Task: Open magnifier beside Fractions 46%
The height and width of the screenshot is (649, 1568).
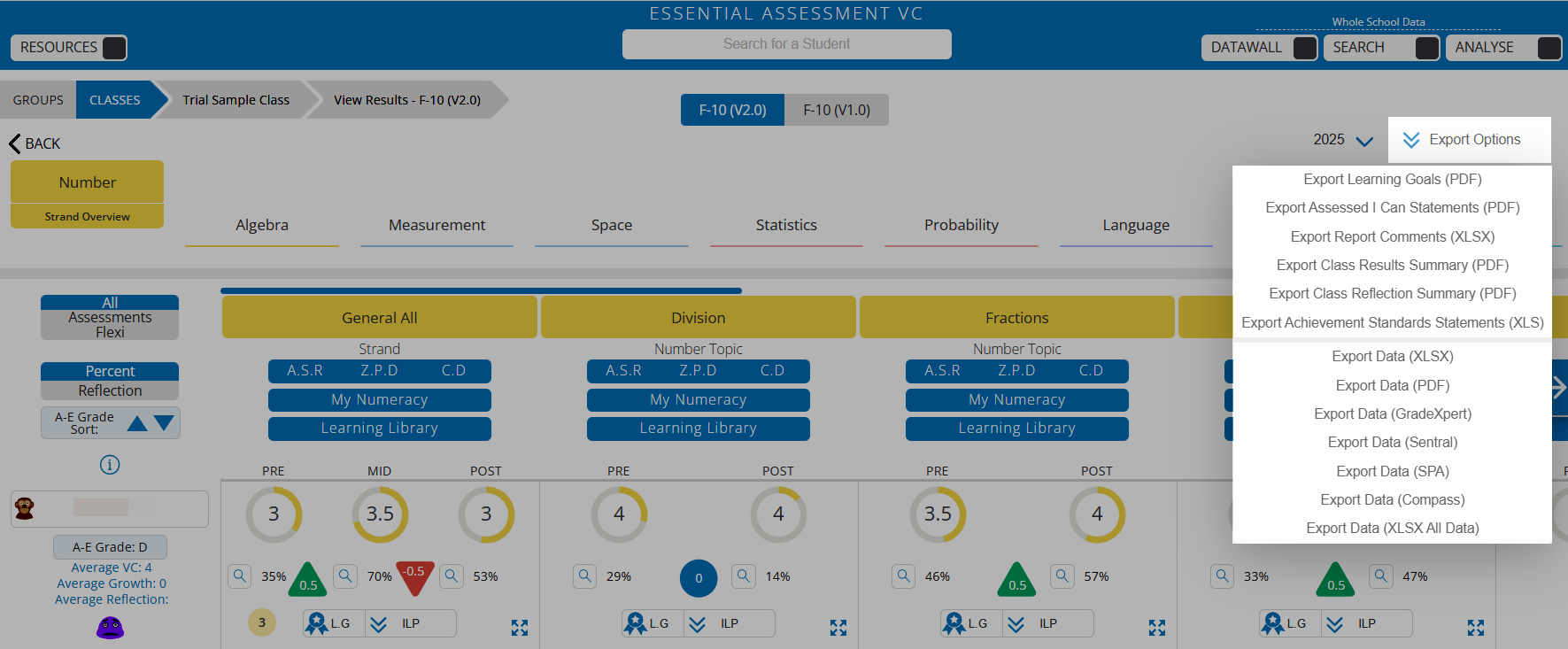Action: click(x=904, y=576)
